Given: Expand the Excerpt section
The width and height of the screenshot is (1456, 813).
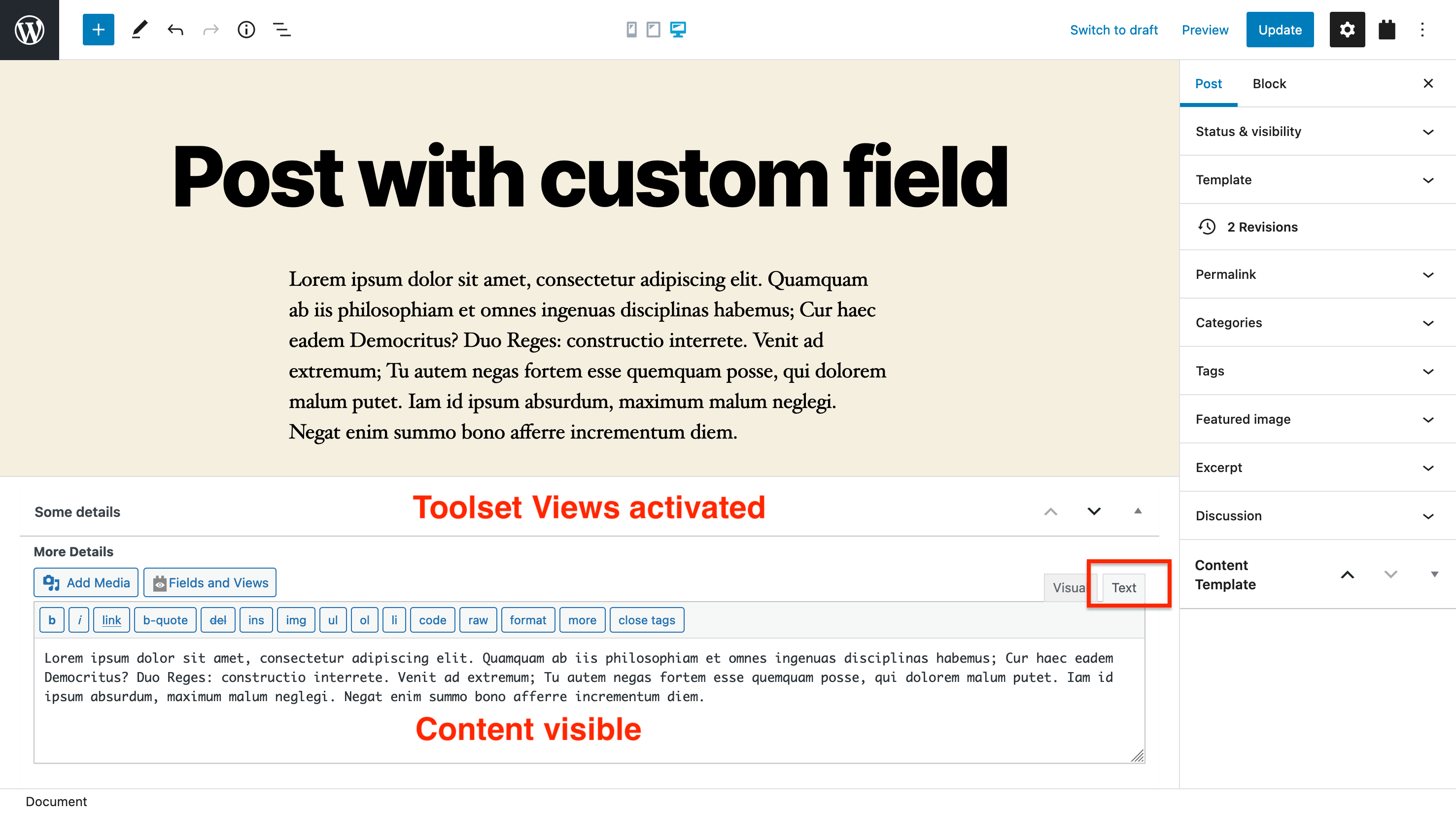Looking at the screenshot, I should click(1317, 468).
